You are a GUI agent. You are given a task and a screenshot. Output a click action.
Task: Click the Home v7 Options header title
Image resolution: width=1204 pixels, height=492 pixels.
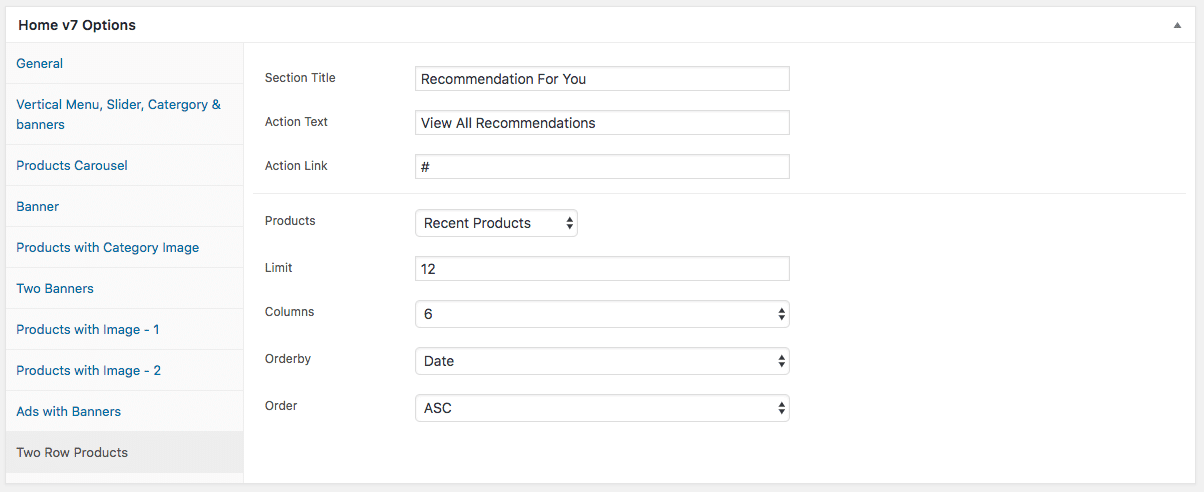(x=77, y=25)
